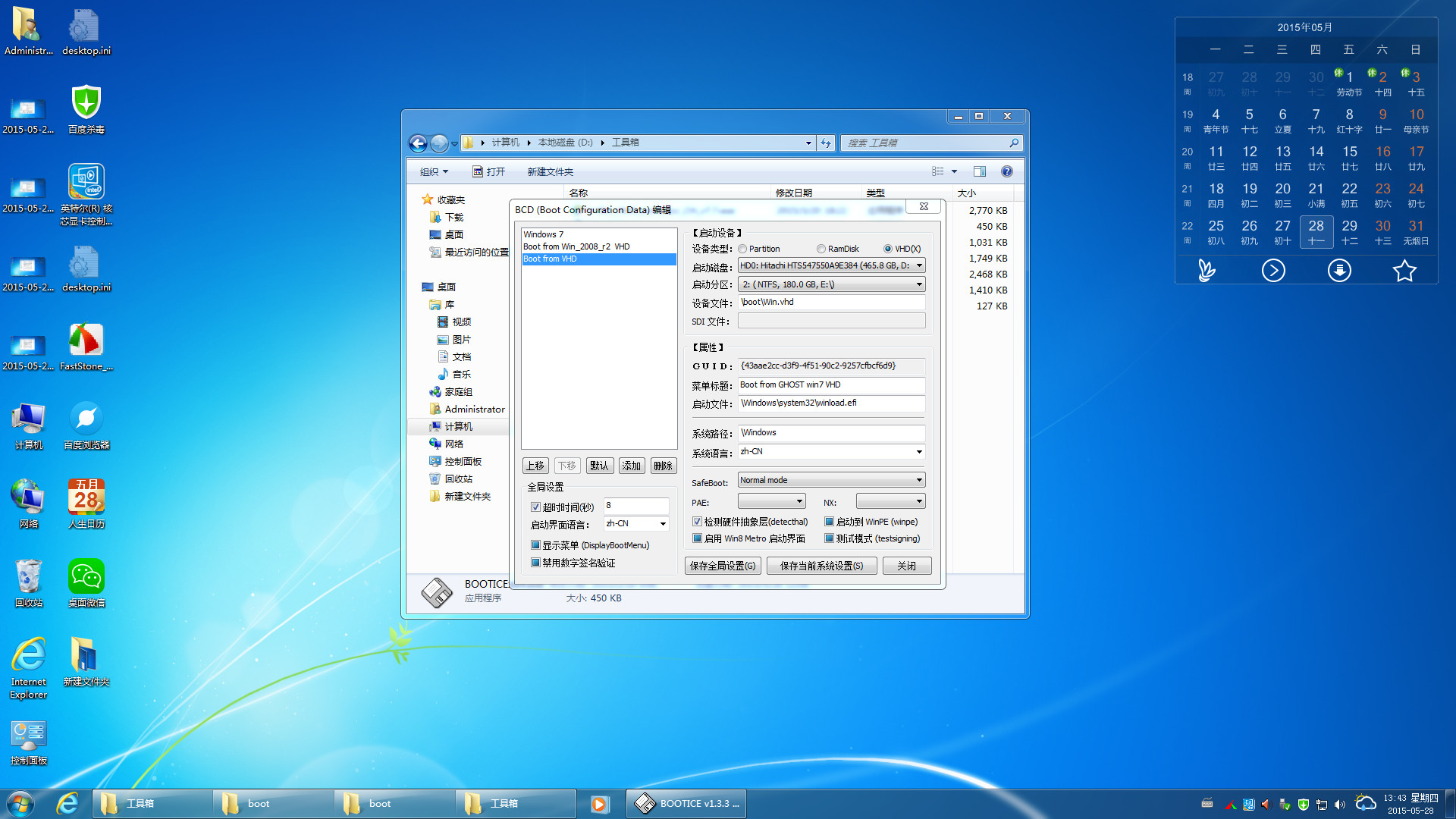
Task: Click the 设备文件 \boot\Win.vhd field
Action: 831,303
